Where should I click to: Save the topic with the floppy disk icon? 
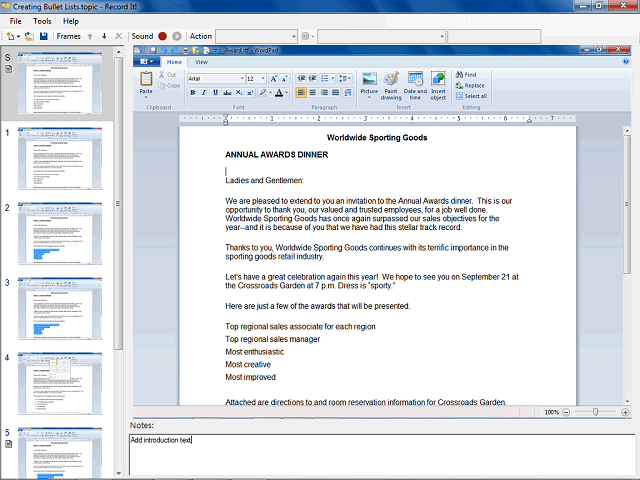tap(44, 36)
